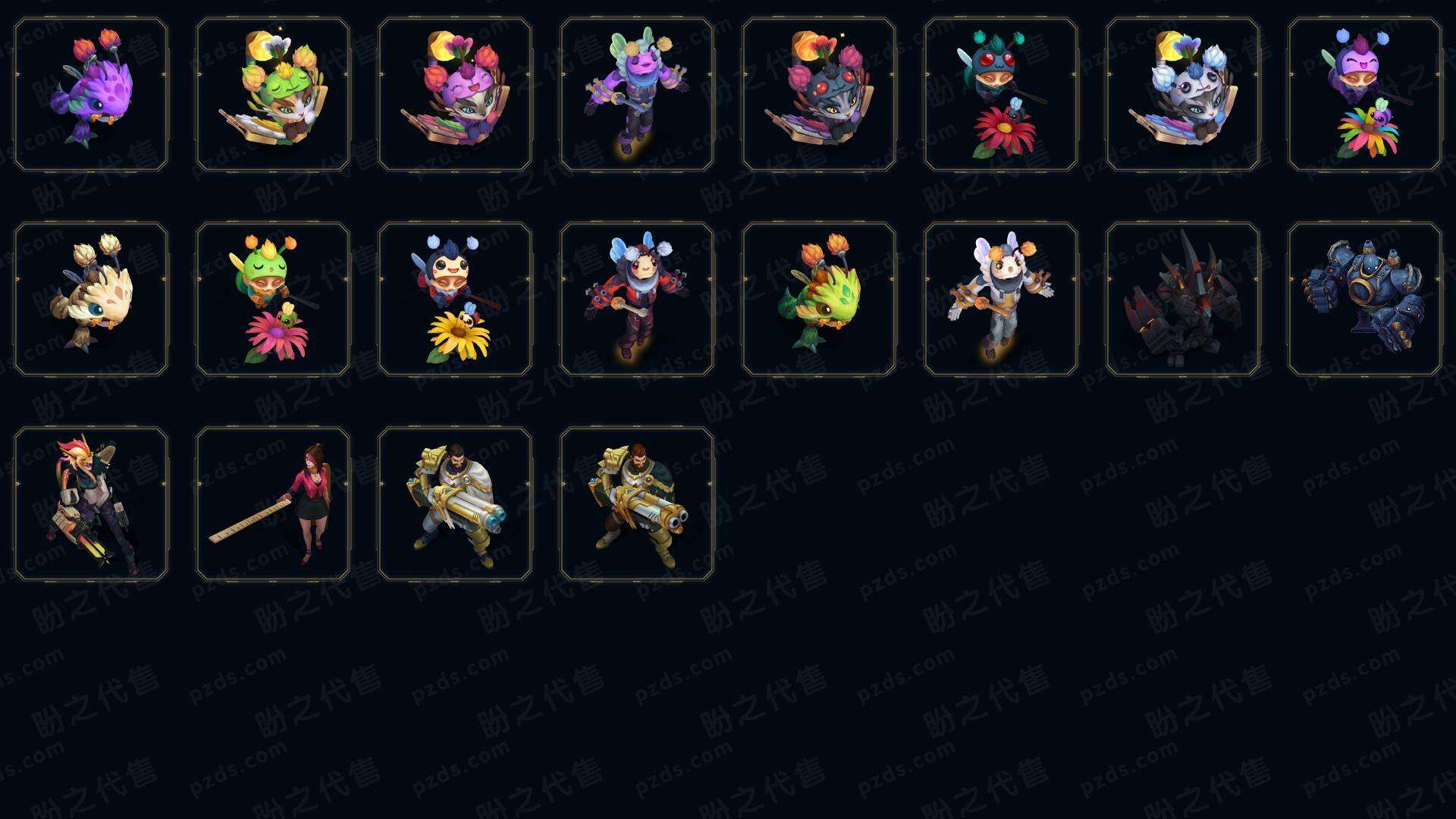Screen dimensions: 1456x819
Task: Select the gold-and-green bearded gunman skin
Action: (637, 504)
